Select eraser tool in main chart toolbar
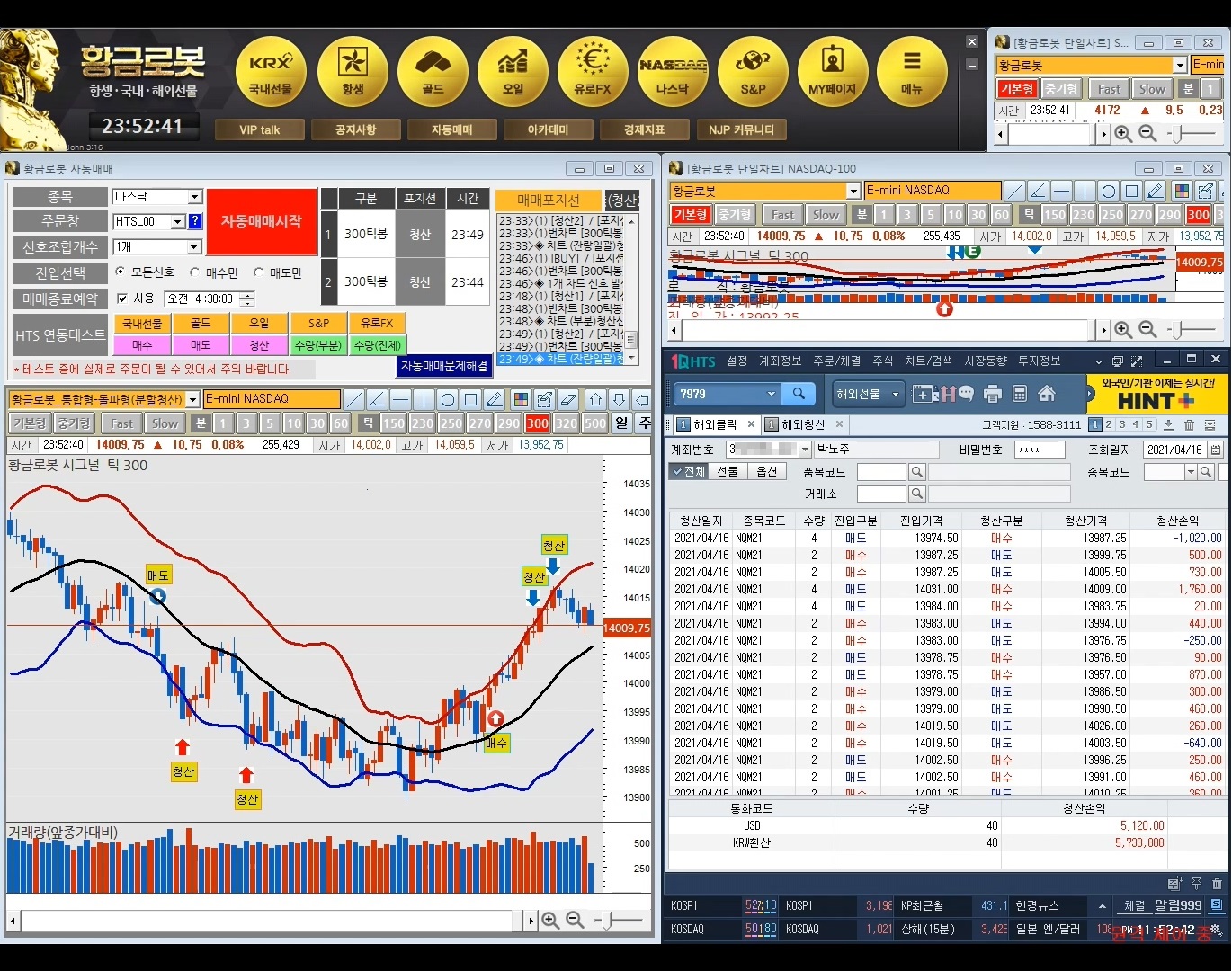This screenshot has height=971, width=1232. click(567, 399)
